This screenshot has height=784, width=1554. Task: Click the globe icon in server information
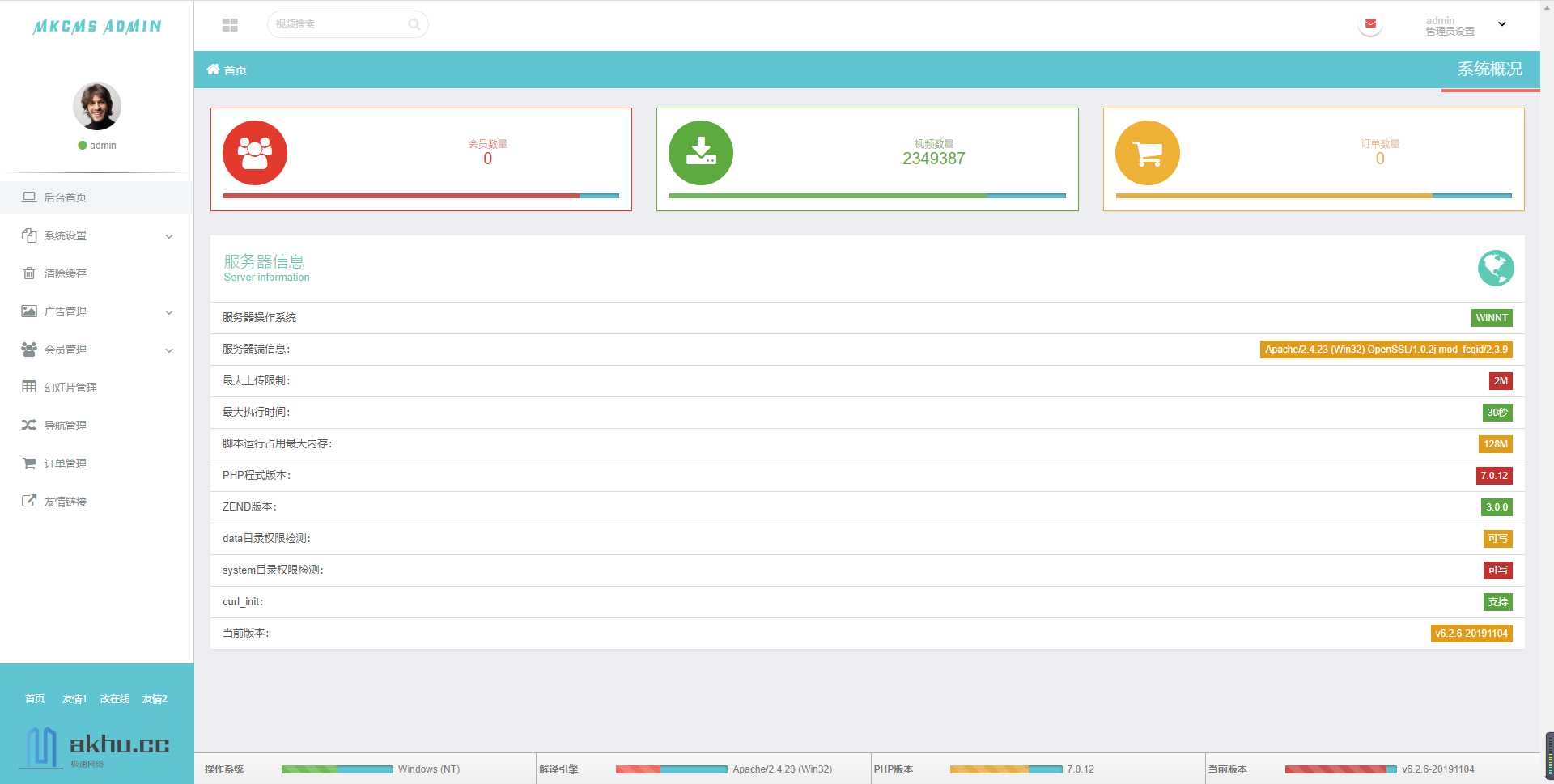pos(1496,268)
